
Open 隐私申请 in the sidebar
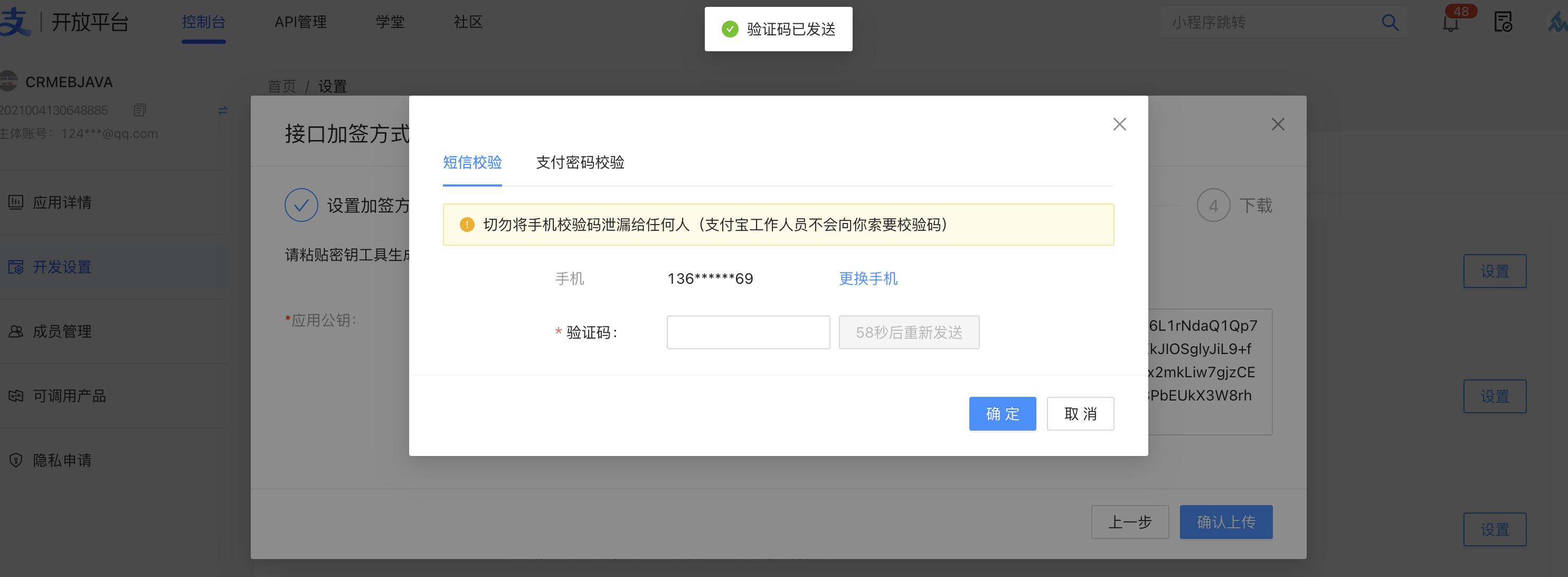tap(61, 460)
